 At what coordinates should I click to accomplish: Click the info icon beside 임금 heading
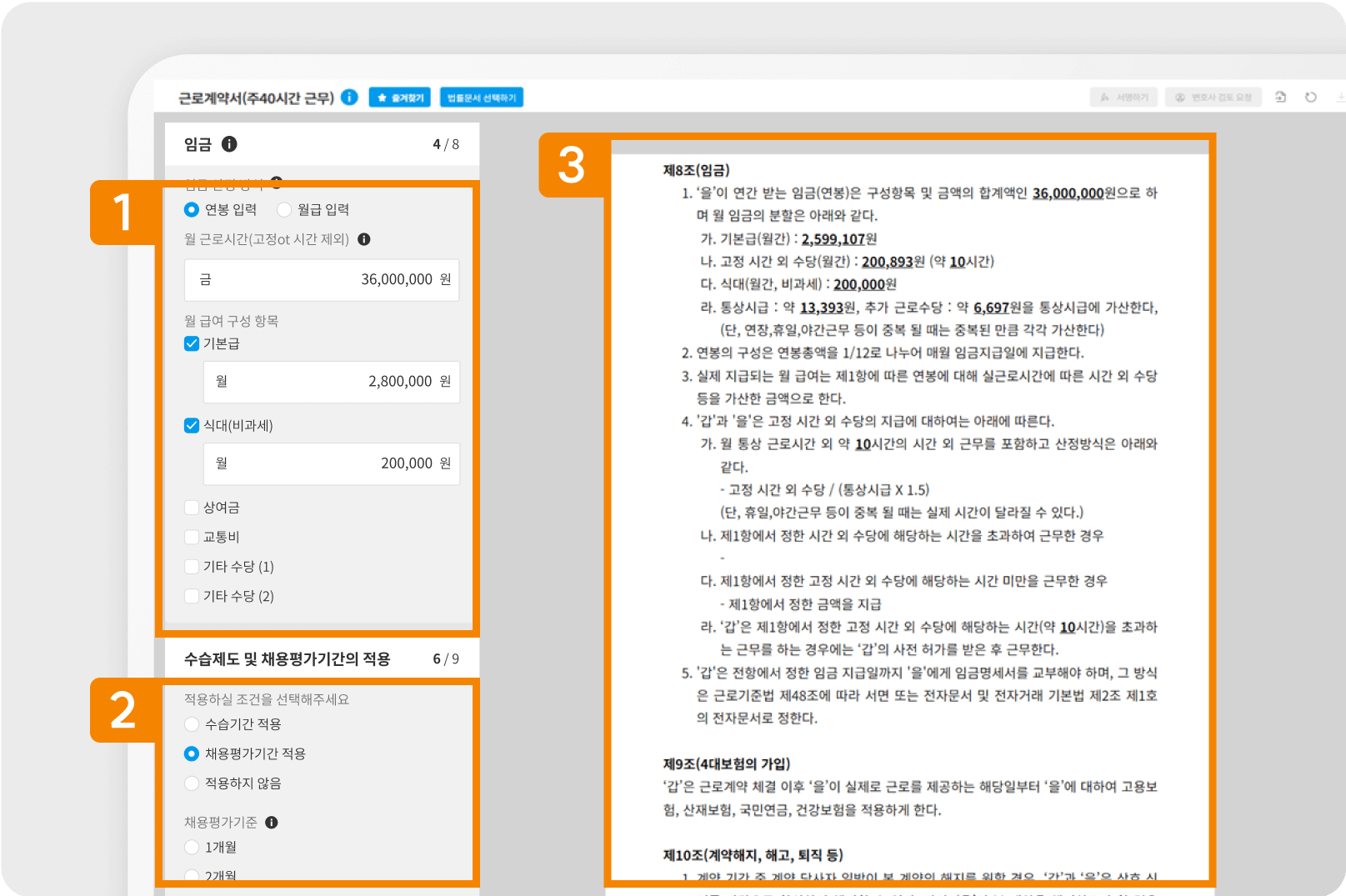tap(229, 144)
